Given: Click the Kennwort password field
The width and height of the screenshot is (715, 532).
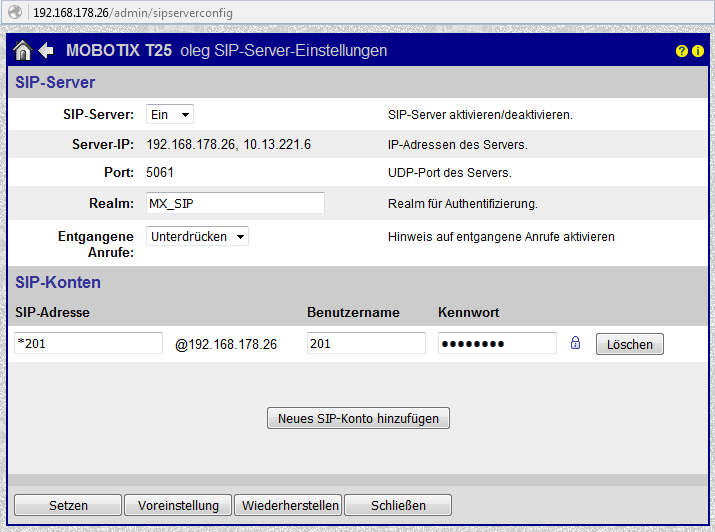Looking at the screenshot, I should point(497,343).
